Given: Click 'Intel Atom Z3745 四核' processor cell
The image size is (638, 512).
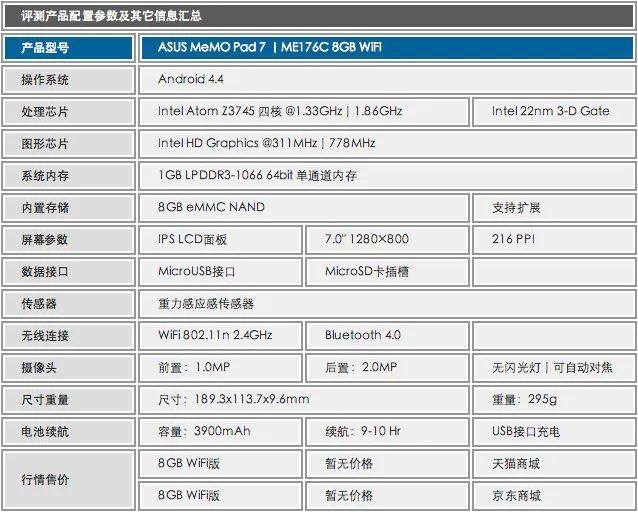Looking at the screenshot, I should tap(304, 112).
